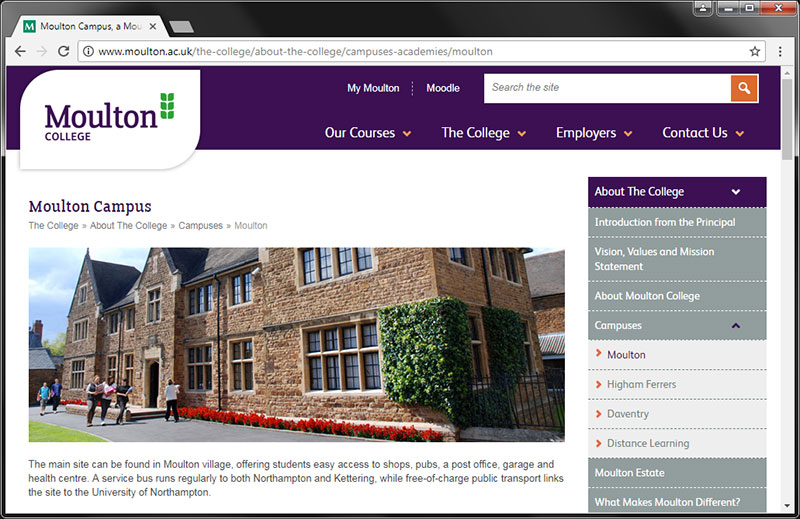Open the Employers menu
The height and width of the screenshot is (519, 800).
click(x=586, y=133)
